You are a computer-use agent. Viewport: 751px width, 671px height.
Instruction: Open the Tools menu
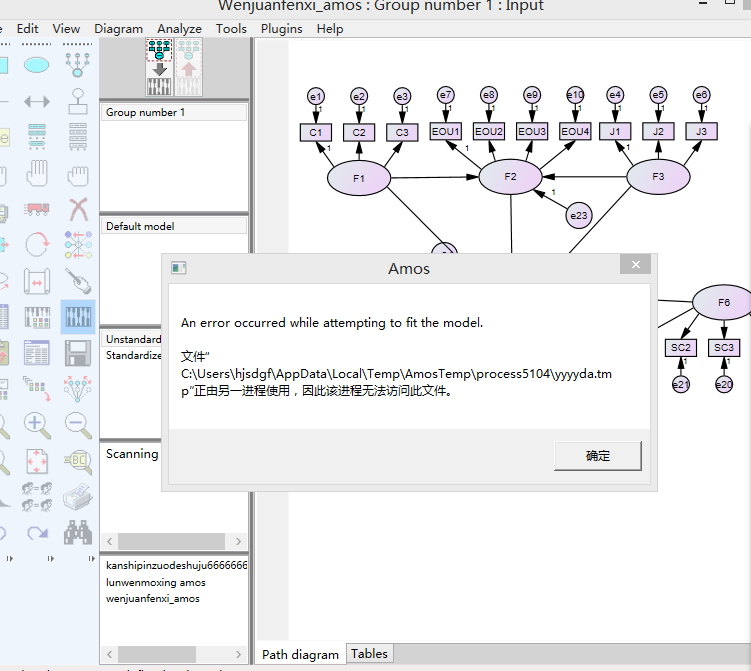[231, 29]
